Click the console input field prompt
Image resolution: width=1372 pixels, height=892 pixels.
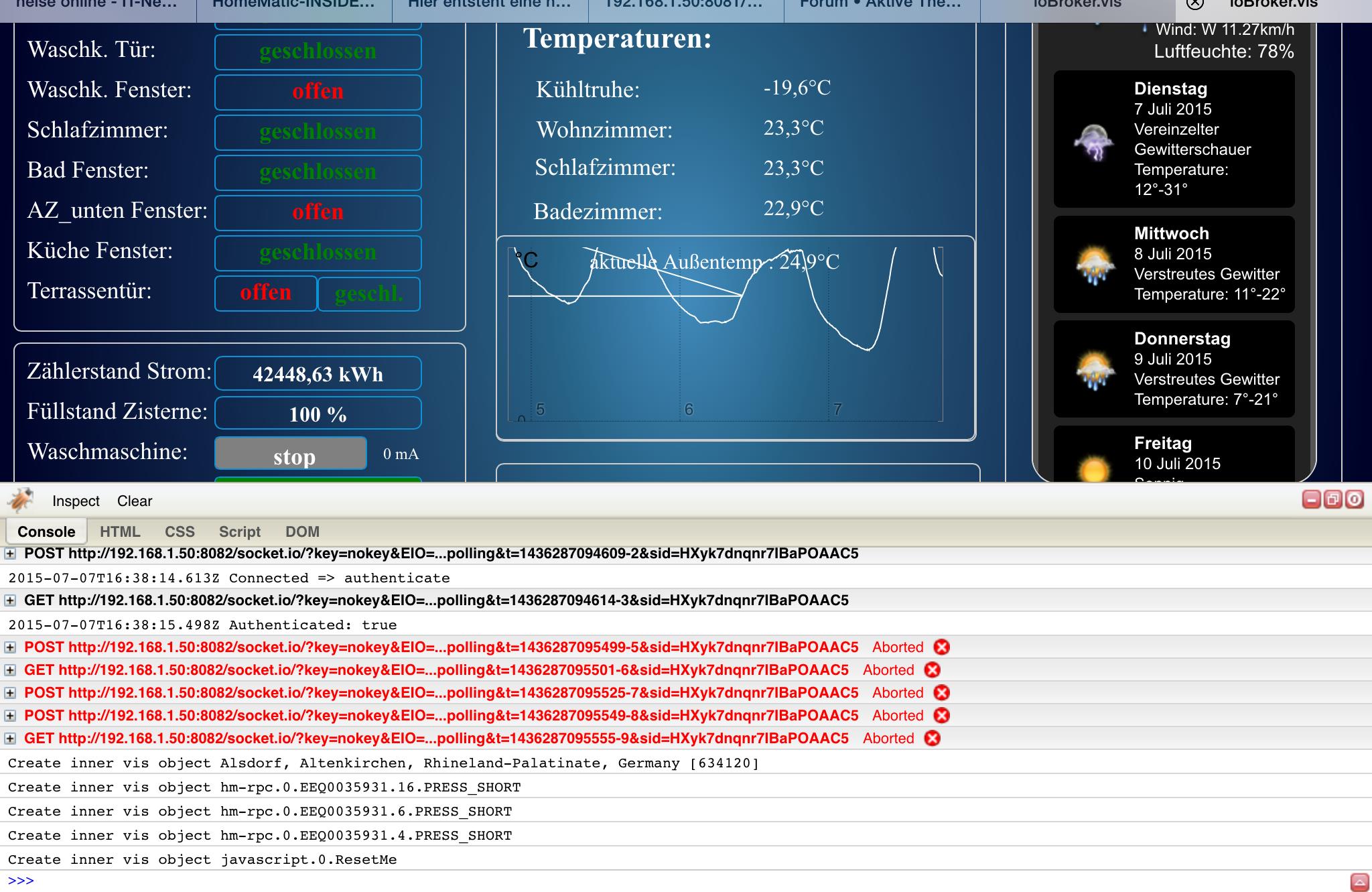coord(686,880)
